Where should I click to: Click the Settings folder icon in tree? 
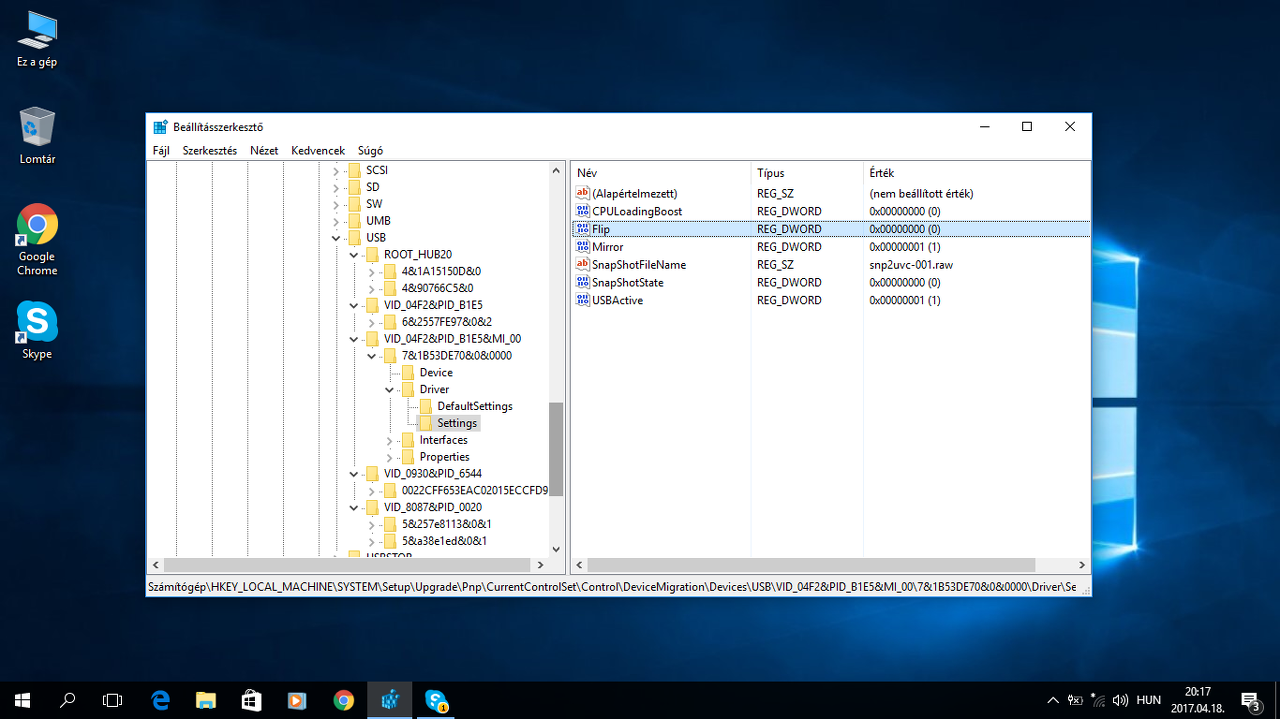tap(426, 423)
